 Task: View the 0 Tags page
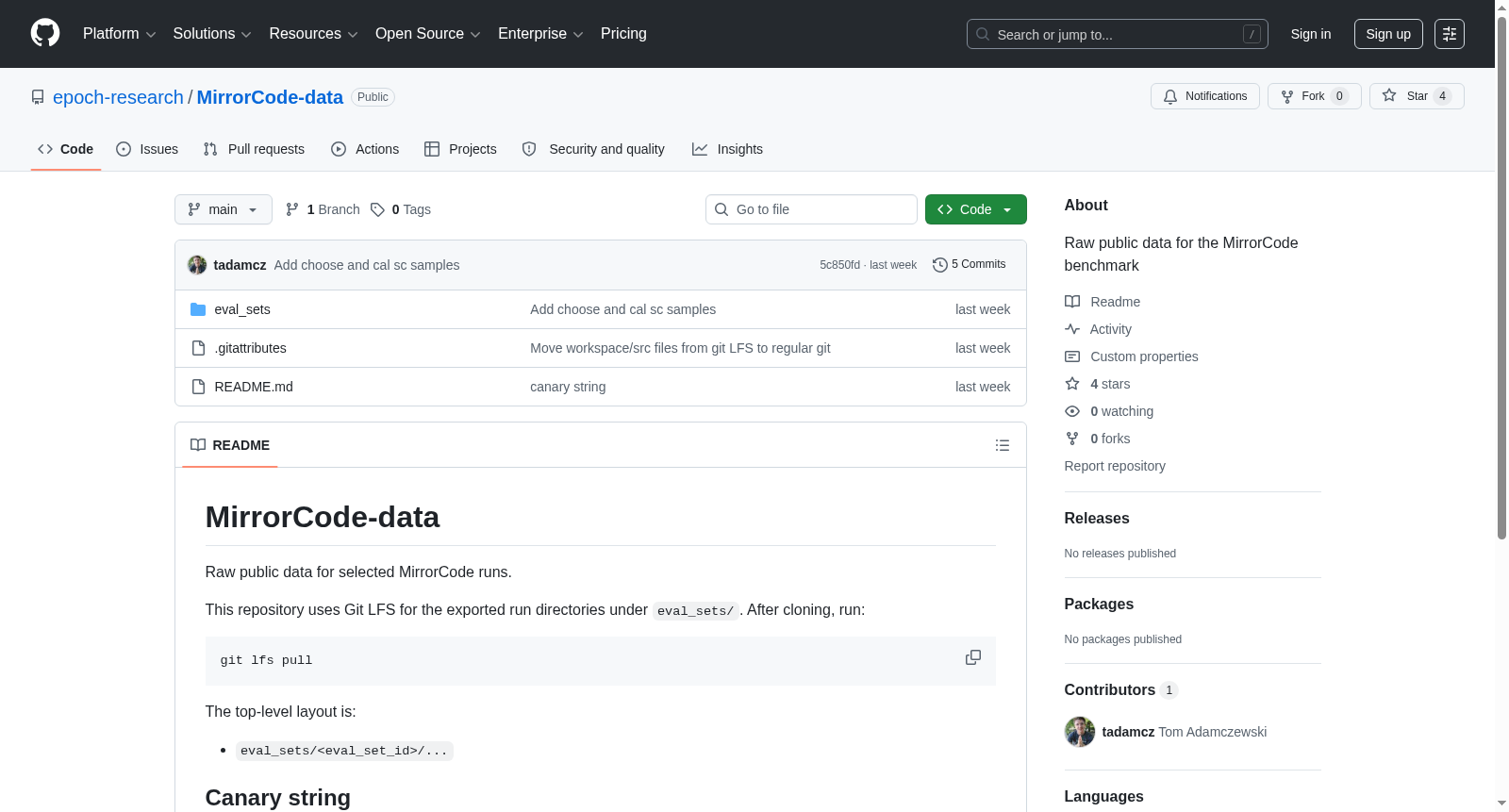pyautogui.click(x=401, y=209)
